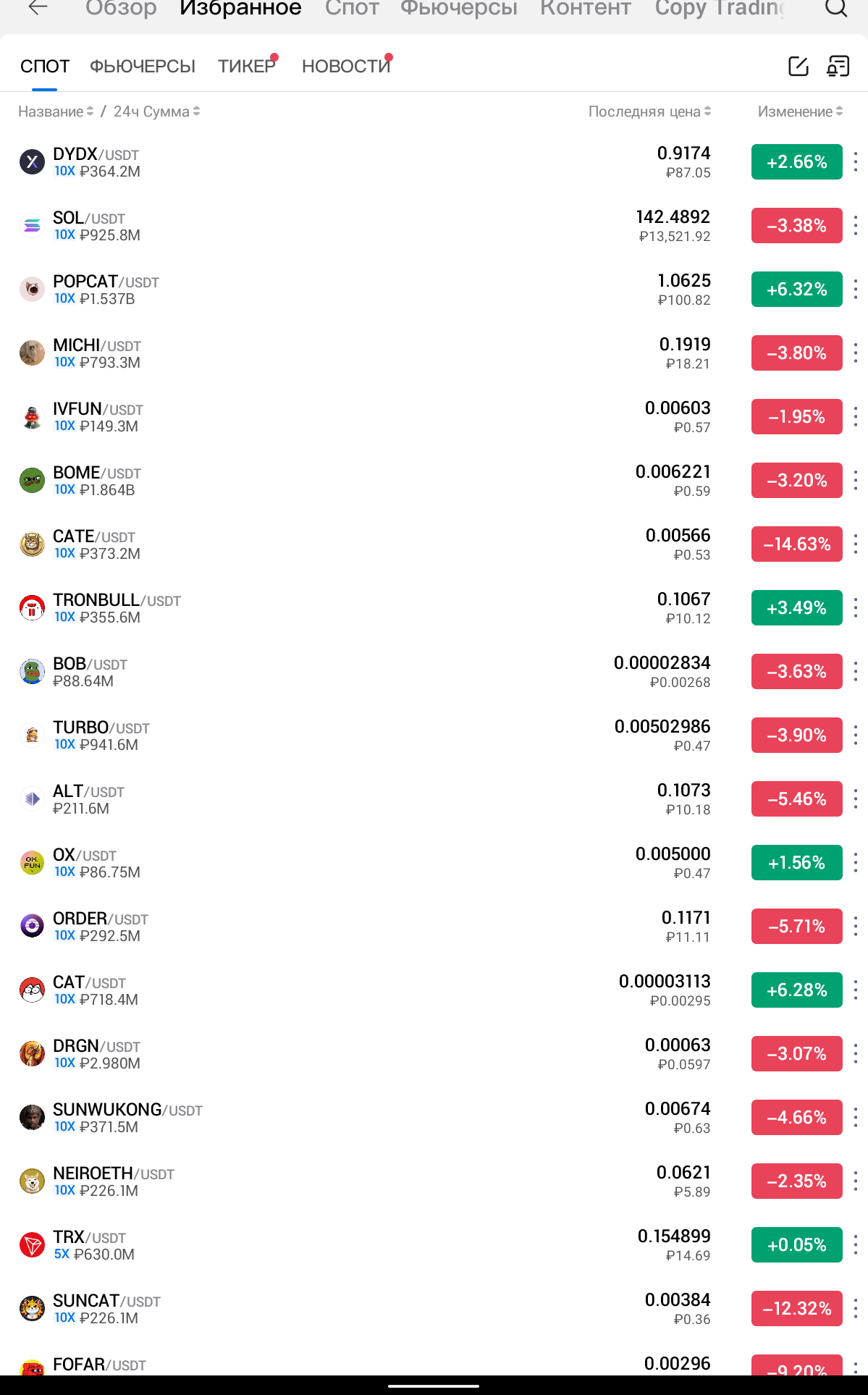The image size is (868, 1395).
Task: Open the НОВОСТИ tab
Action: [346, 66]
